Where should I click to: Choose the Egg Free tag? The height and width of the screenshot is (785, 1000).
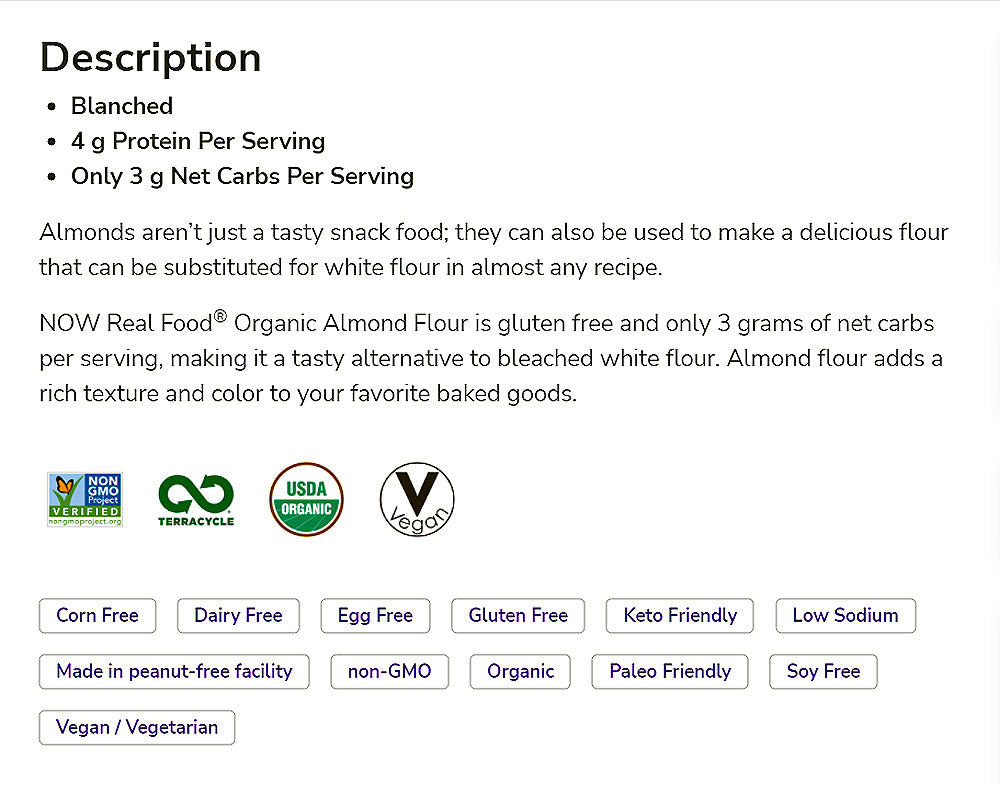[375, 615]
